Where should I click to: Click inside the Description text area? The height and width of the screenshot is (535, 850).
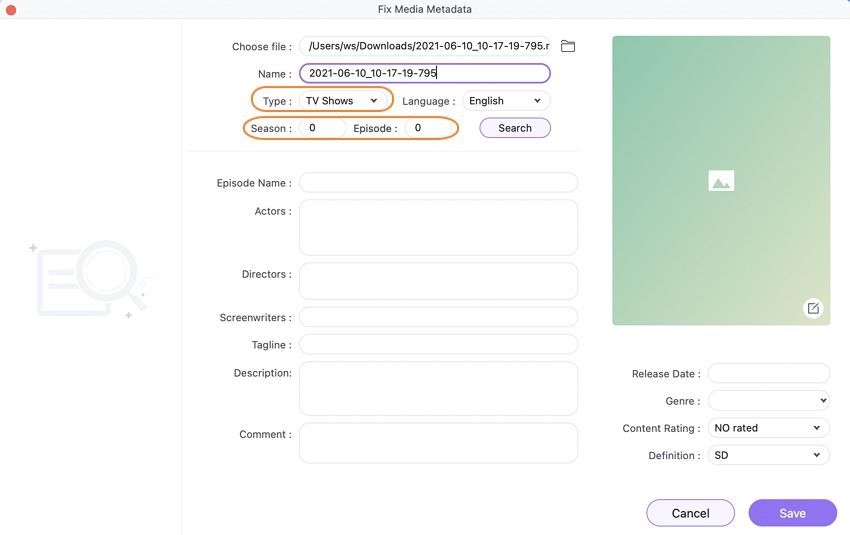(438, 388)
